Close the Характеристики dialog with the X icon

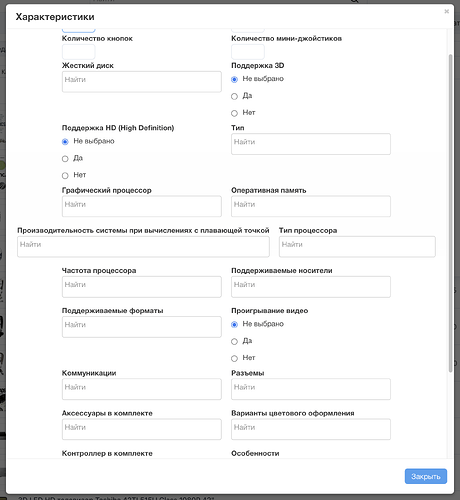[446, 11]
